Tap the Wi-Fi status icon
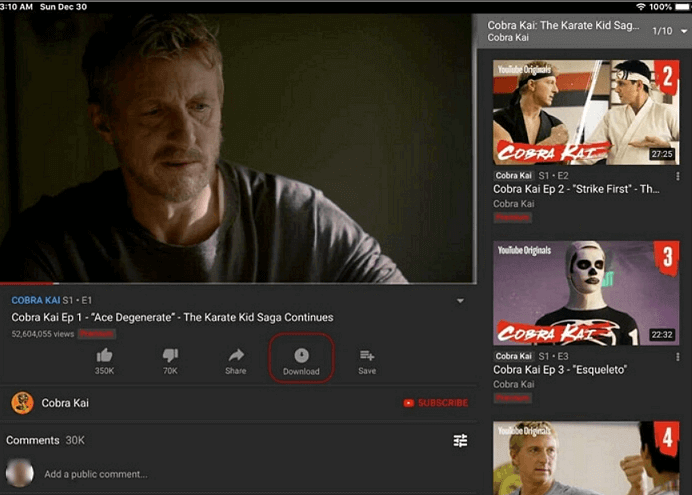The image size is (692, 495). [640, 7]
